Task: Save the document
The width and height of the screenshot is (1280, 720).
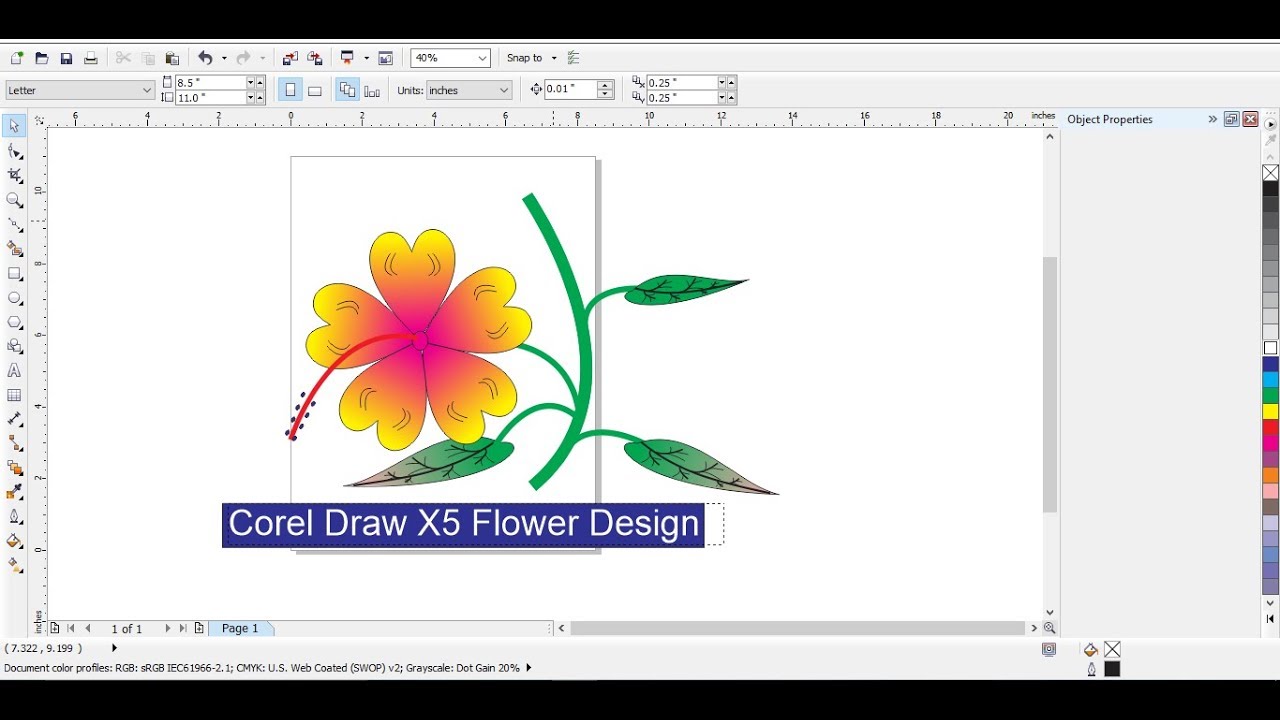Action: [66, 58]
